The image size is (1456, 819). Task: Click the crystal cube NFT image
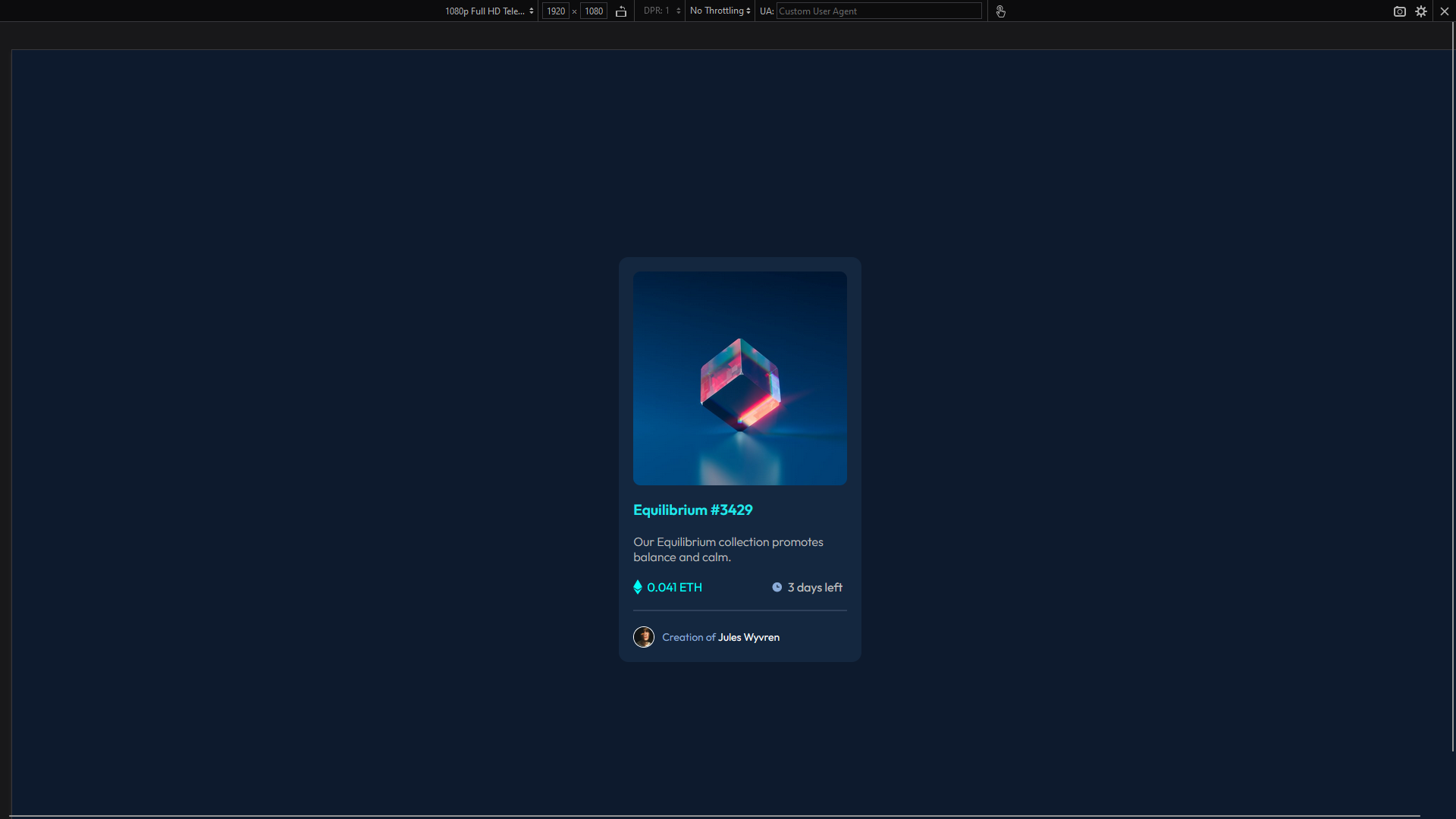(739, 378)
